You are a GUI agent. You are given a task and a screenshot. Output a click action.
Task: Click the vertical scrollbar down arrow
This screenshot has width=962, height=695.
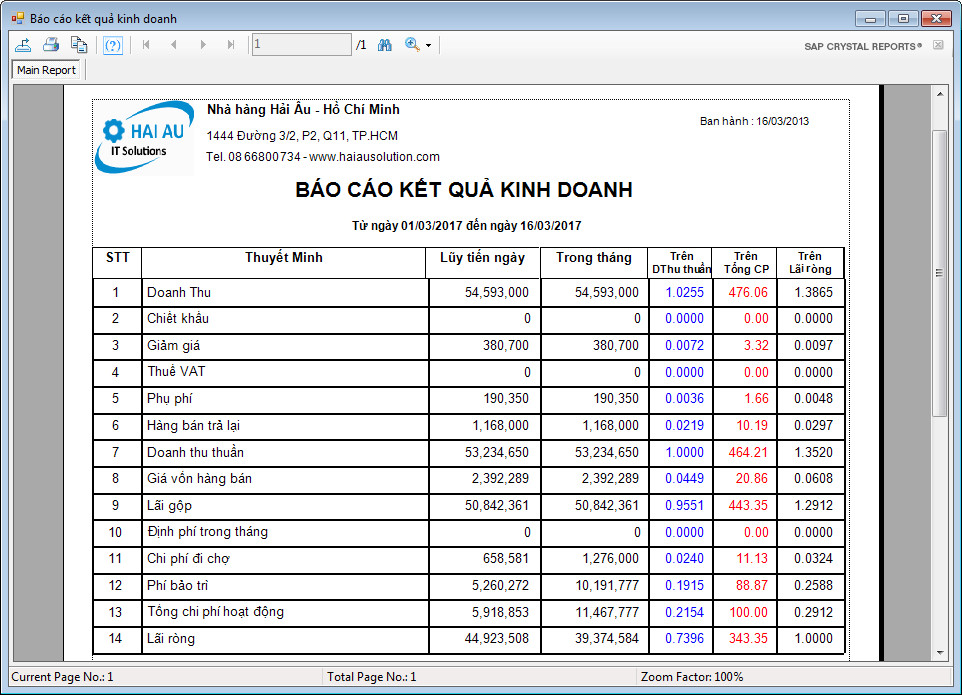(x=940, y=653)
